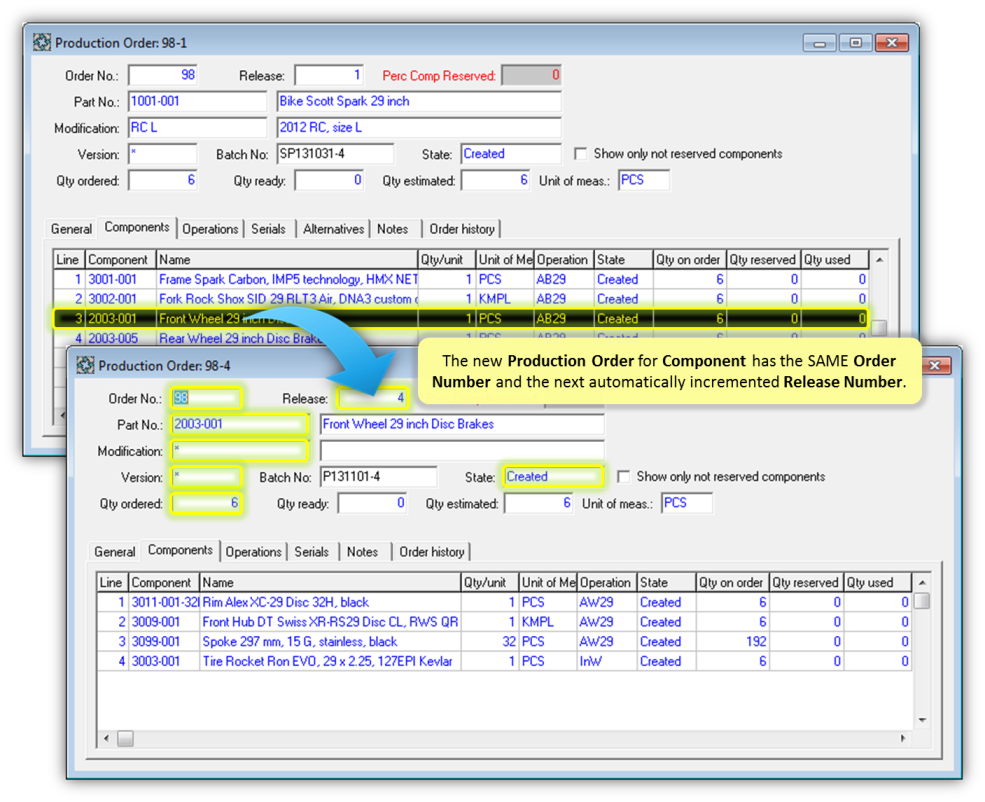The height and width of the screenshot is (802, 985).
Task: Check Show only not reserved components in order 98-4
Action: point(626,476)
